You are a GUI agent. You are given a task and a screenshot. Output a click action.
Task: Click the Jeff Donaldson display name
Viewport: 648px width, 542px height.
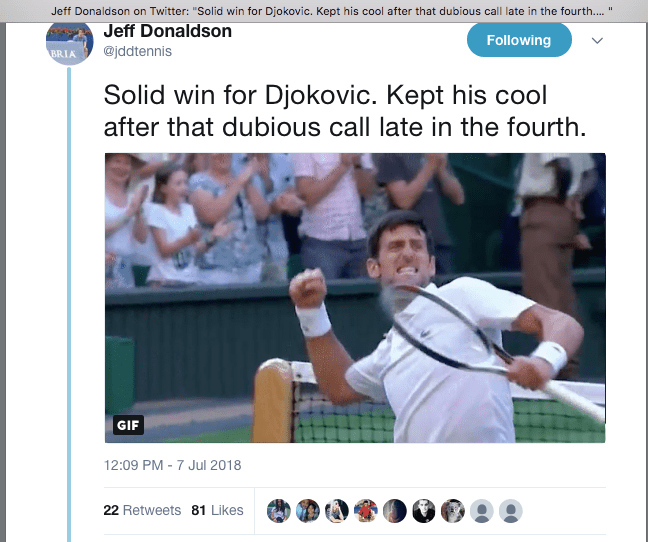[x=167, y=31]
